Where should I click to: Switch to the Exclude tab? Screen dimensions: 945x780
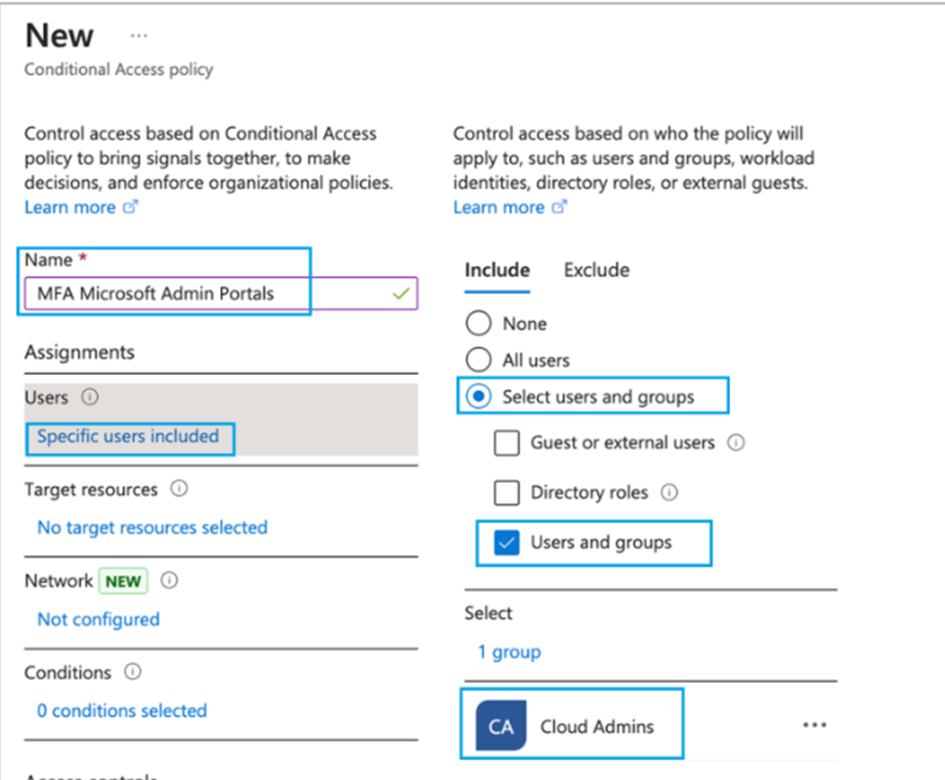tap(596, 270)
